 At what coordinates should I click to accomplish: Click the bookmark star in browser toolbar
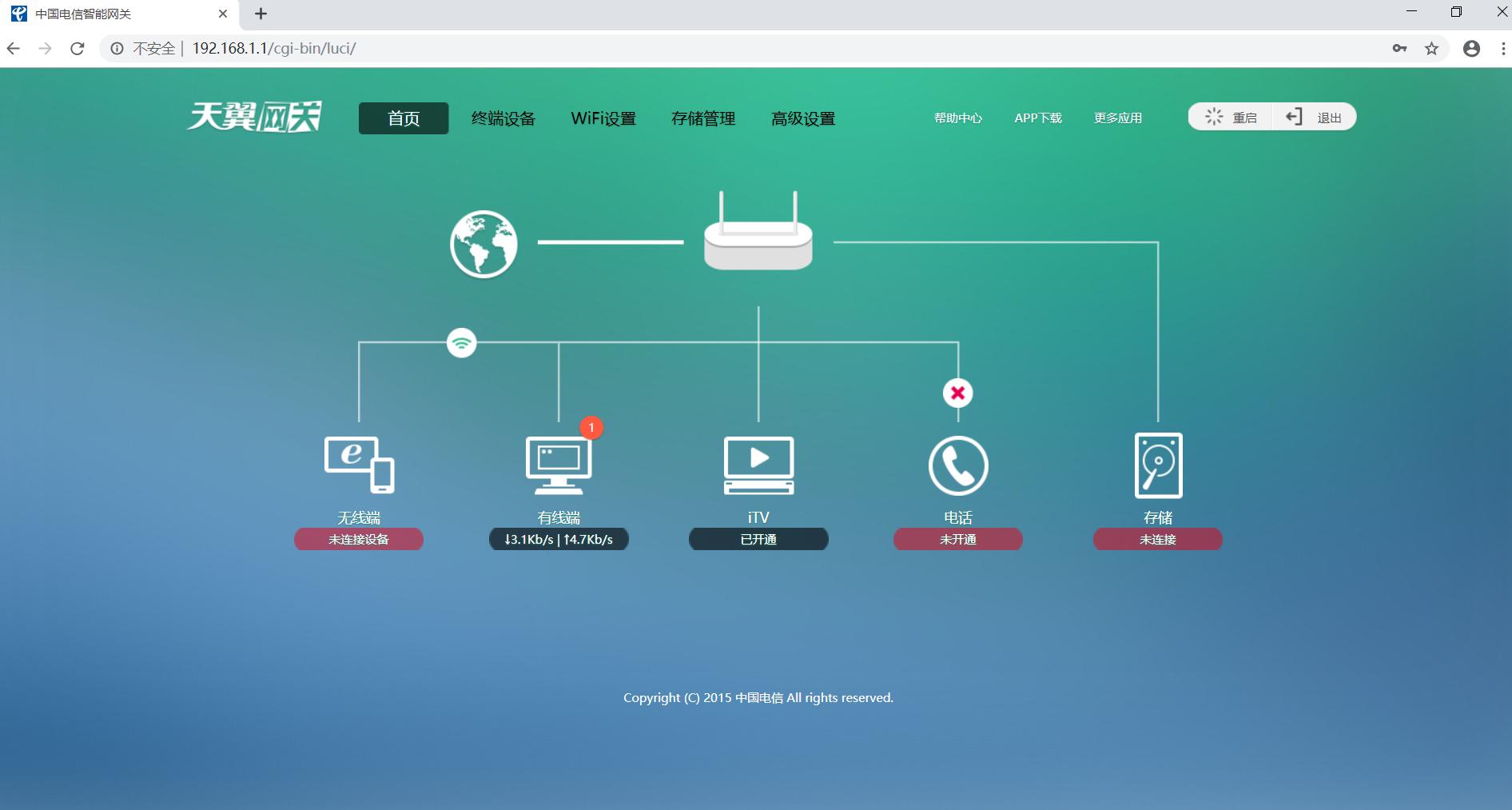coord(1430,48)
